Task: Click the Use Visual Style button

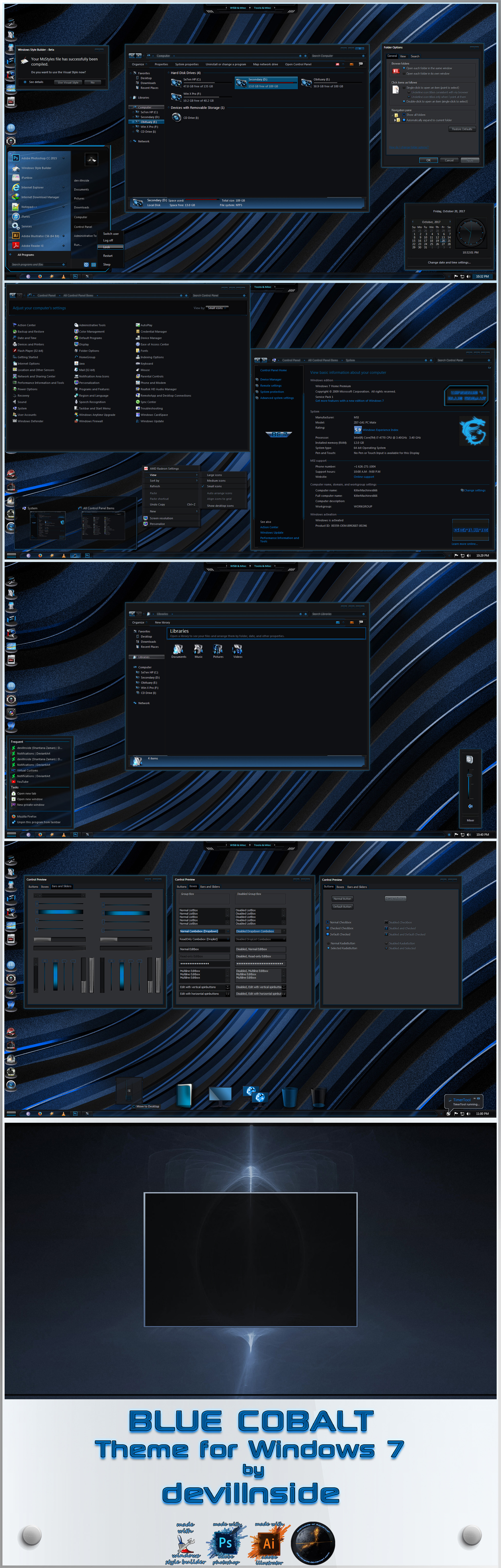Action: [x=68, y=82]
